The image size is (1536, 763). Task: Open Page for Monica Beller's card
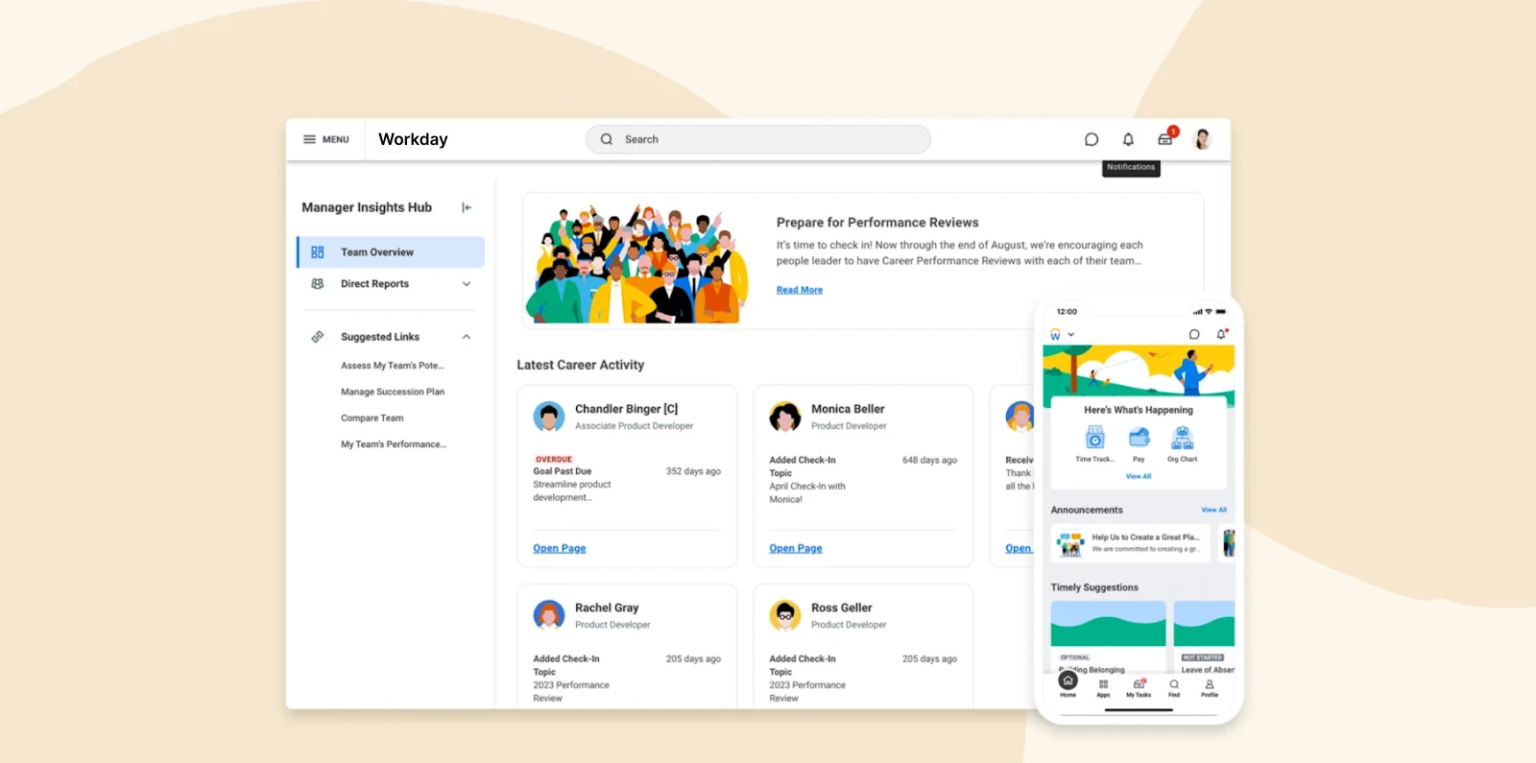pyautogui.click(x=796, y=548)
